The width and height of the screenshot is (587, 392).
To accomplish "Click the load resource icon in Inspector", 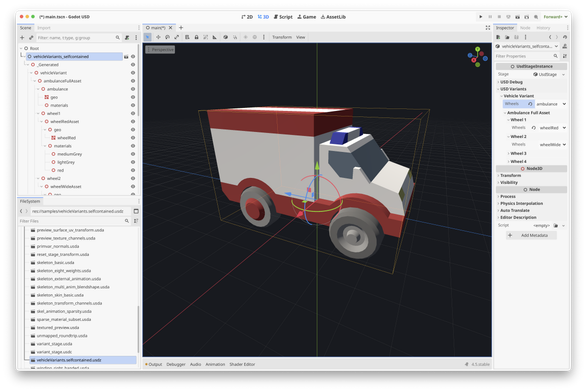I will point(507,37).
